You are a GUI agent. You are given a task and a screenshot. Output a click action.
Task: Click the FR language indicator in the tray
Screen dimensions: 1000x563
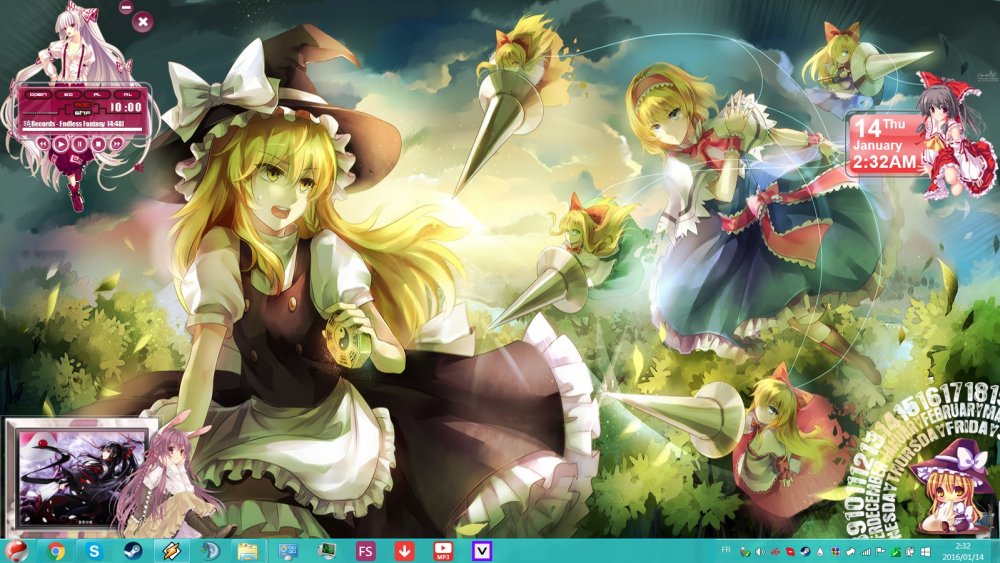pos(726,550)
